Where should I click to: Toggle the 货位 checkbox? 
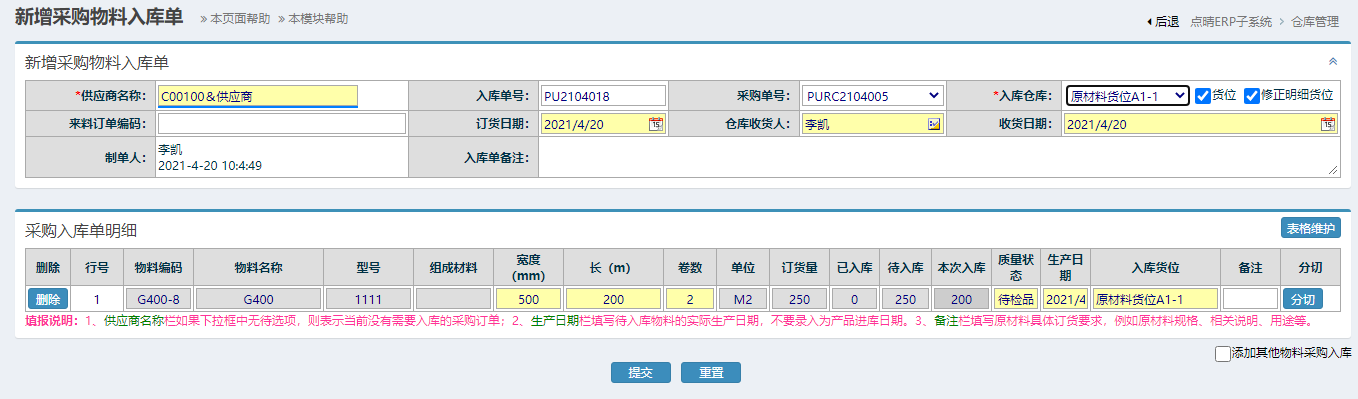point(1203,95)
